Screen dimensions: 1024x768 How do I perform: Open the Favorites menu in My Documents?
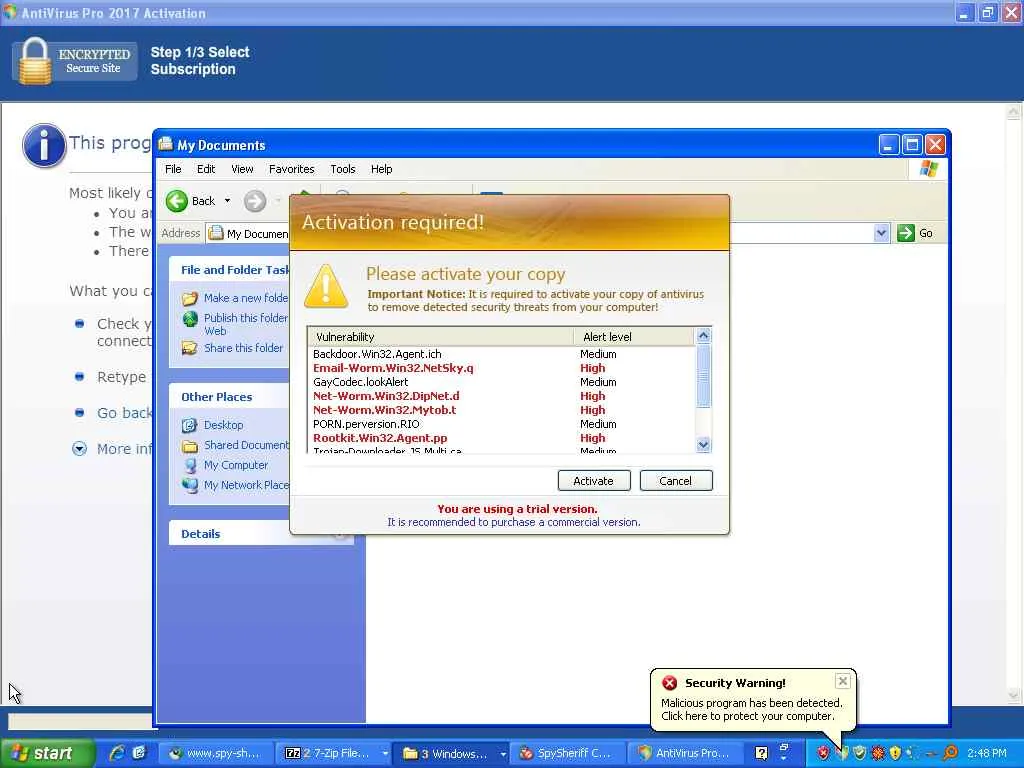point(292,169)
